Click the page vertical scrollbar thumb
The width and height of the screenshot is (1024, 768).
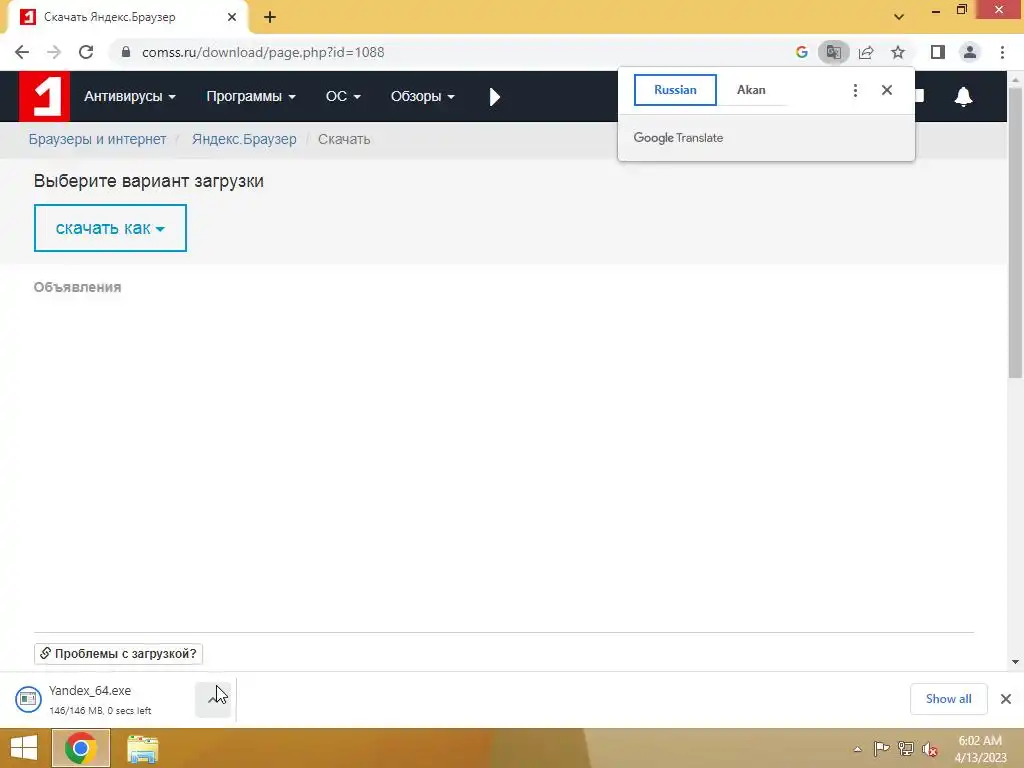coord(1015,232)
